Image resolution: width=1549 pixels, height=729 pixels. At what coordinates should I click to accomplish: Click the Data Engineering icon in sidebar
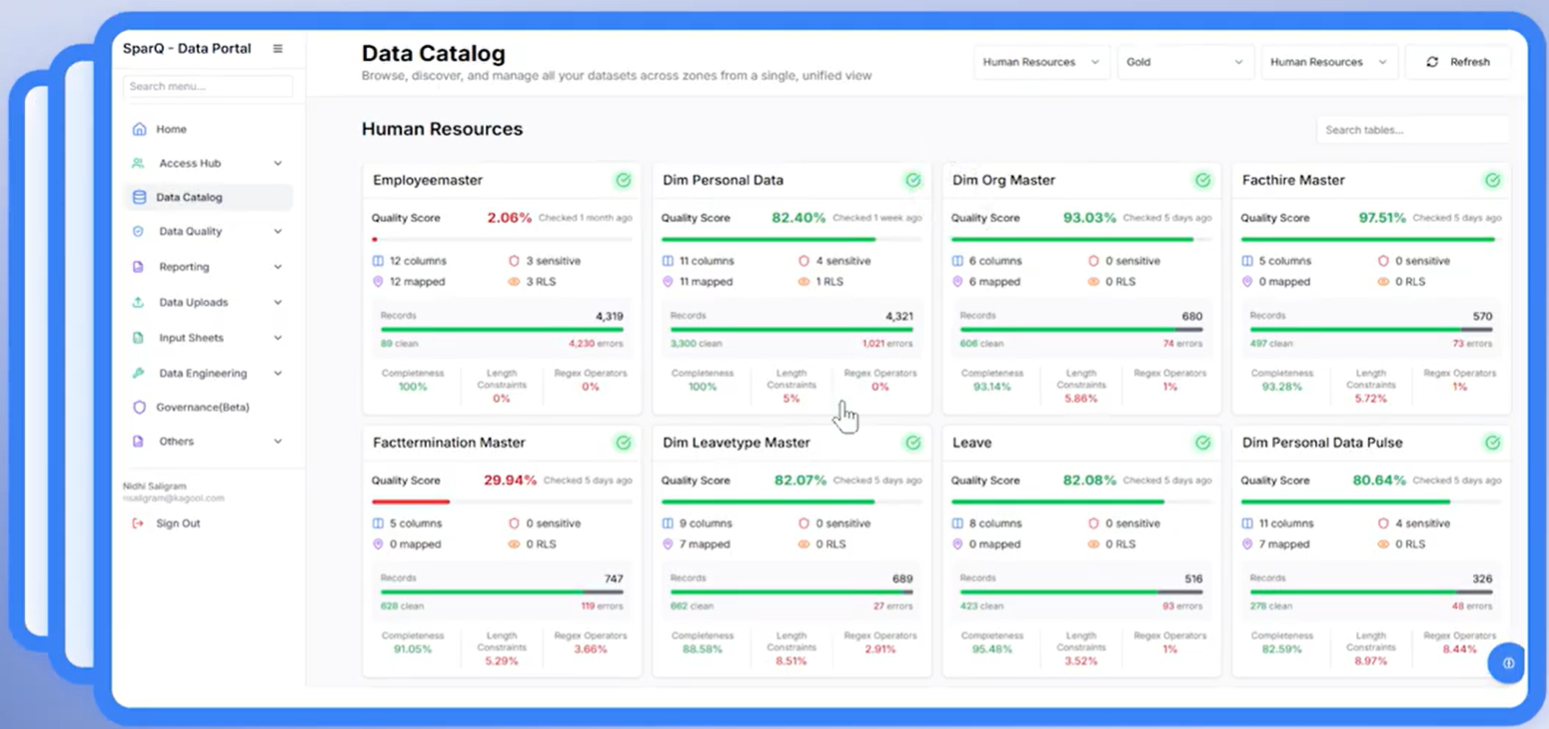pos(138,373)
